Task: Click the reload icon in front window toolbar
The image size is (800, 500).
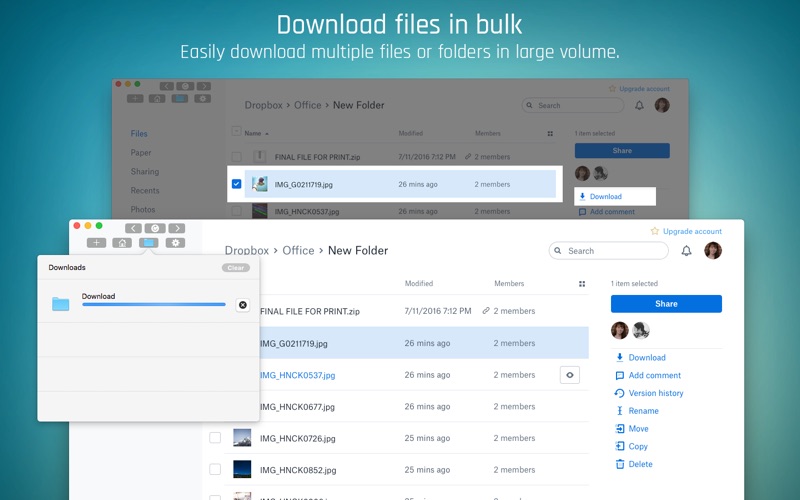Action: [155, 228]
